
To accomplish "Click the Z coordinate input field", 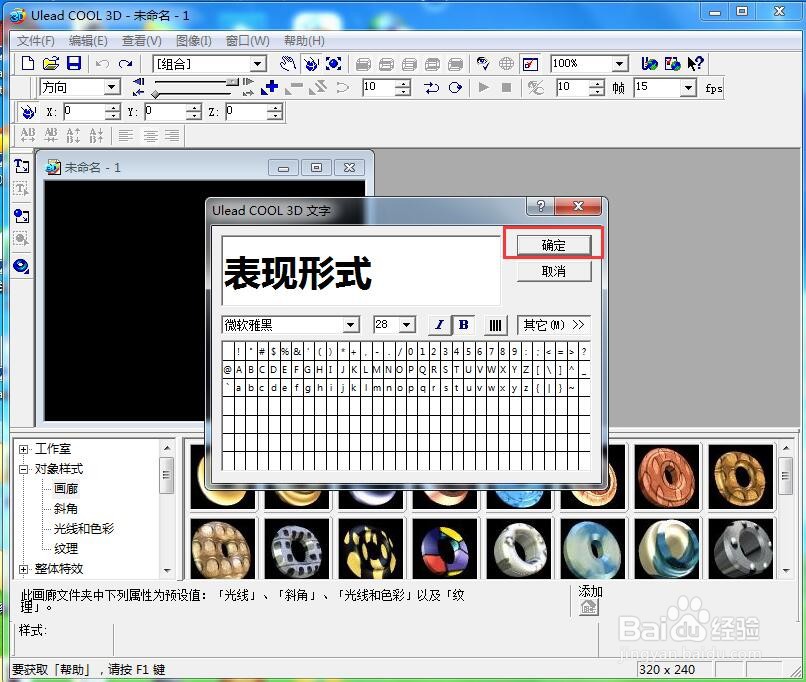I will tap(247, 111).
